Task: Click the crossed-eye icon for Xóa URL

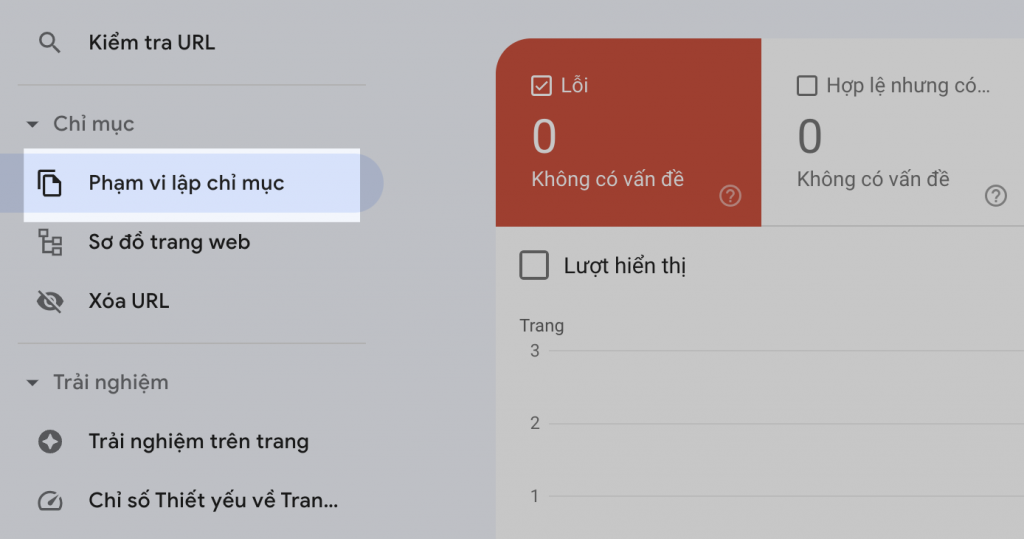Action: pyautogui.click(x=50, y=301)
